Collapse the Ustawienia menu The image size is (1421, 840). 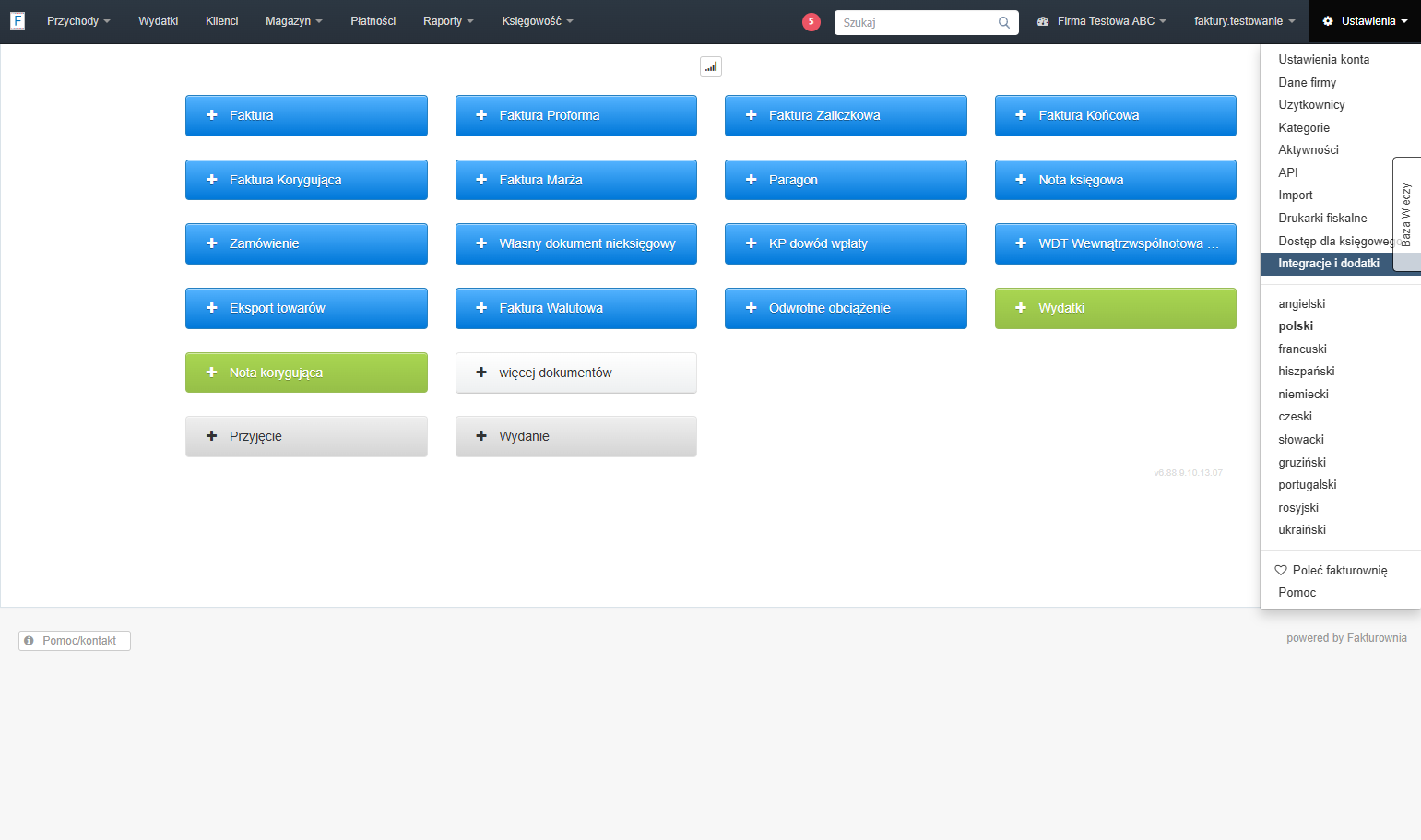click(x=1365, y=21)
